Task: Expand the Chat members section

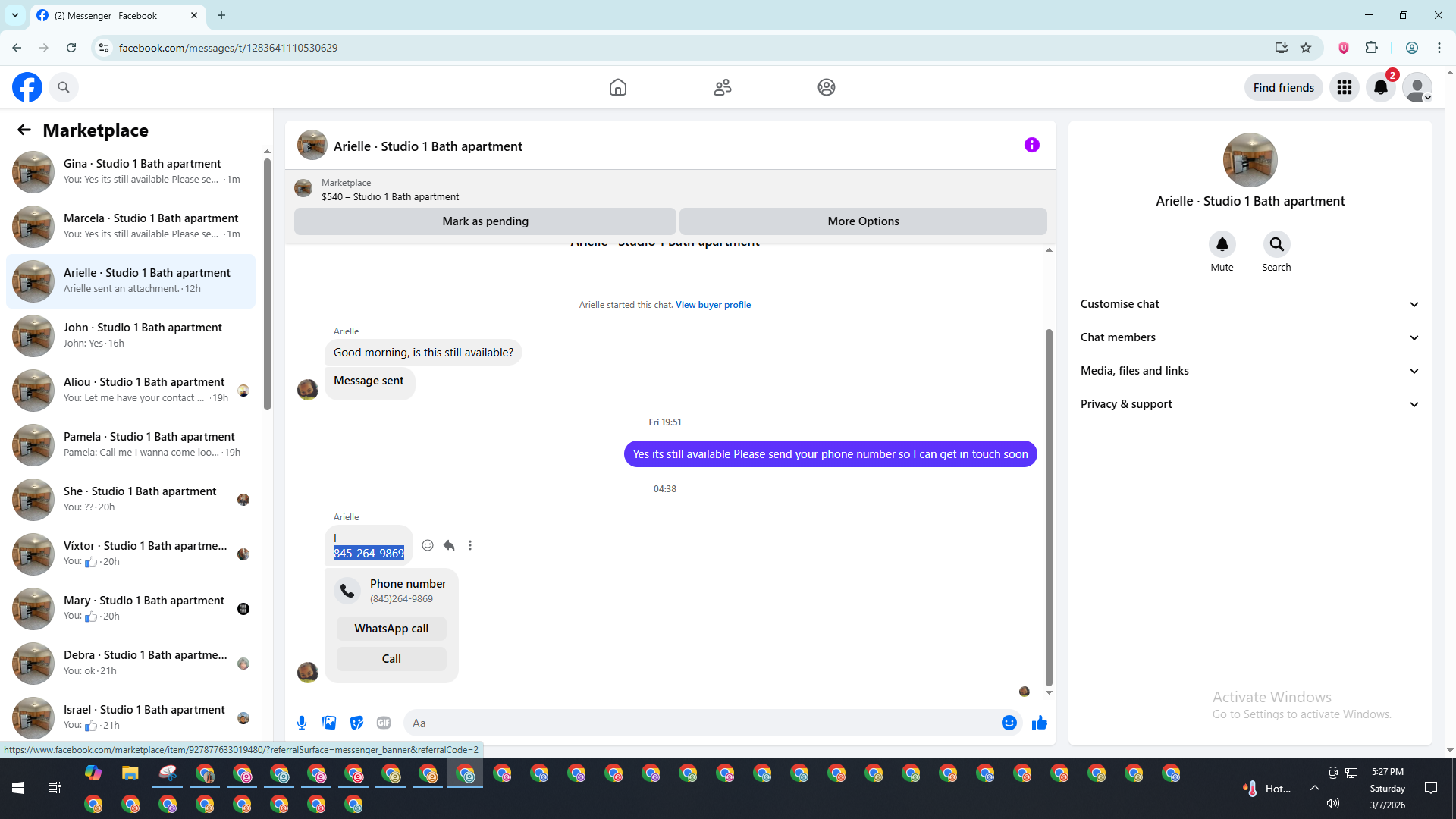Action: tap(1250, 337)
